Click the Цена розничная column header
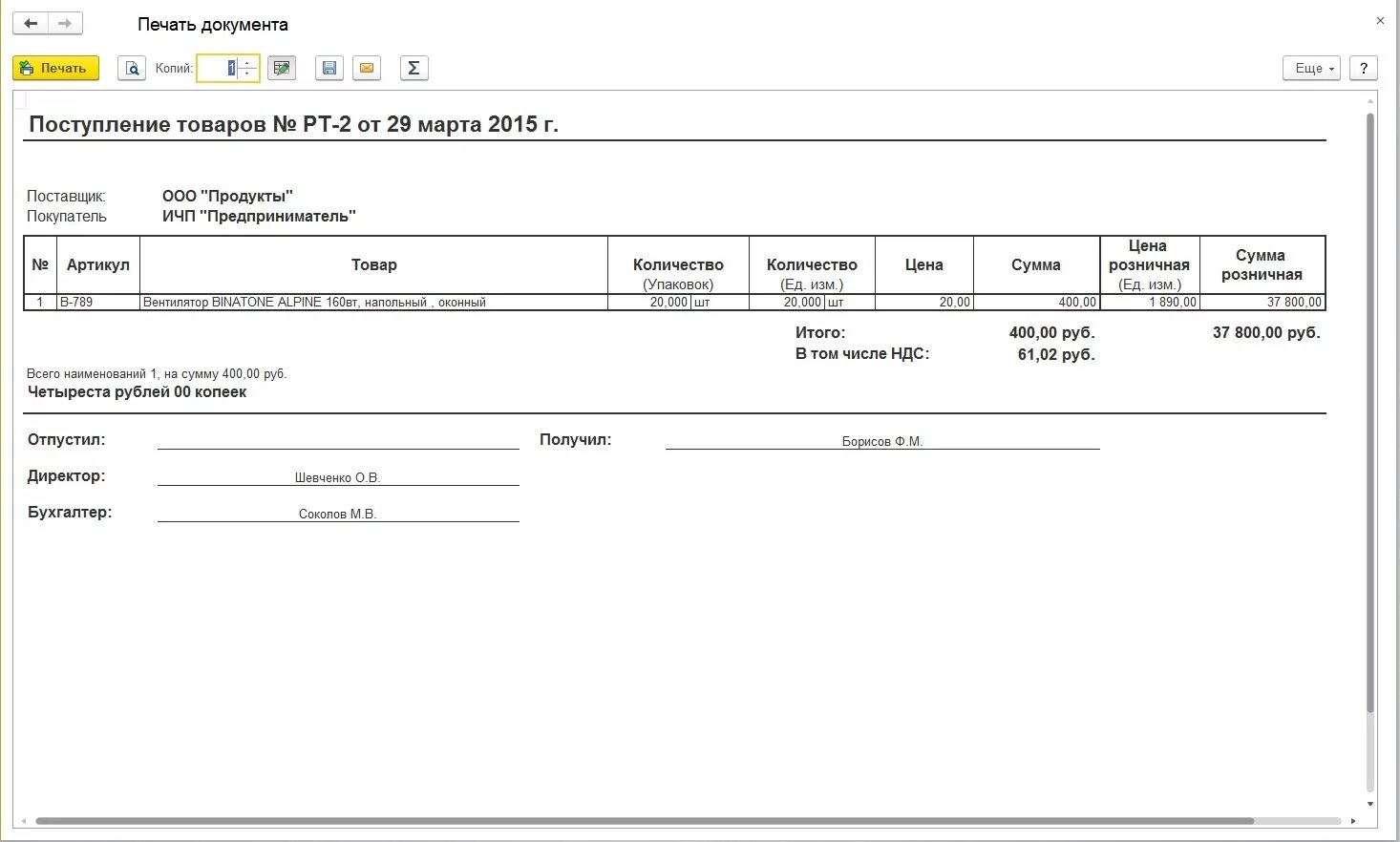This screenshot has height=842, width=1400. pyautogui.click(x=1150, y=264)
